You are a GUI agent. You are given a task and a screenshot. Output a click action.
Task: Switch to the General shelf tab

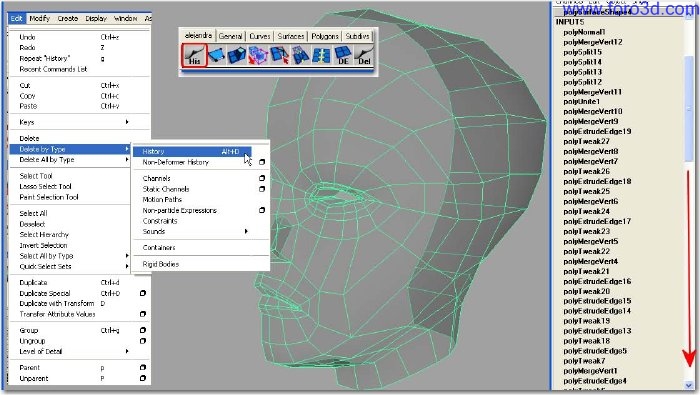[x=230, y=36]
